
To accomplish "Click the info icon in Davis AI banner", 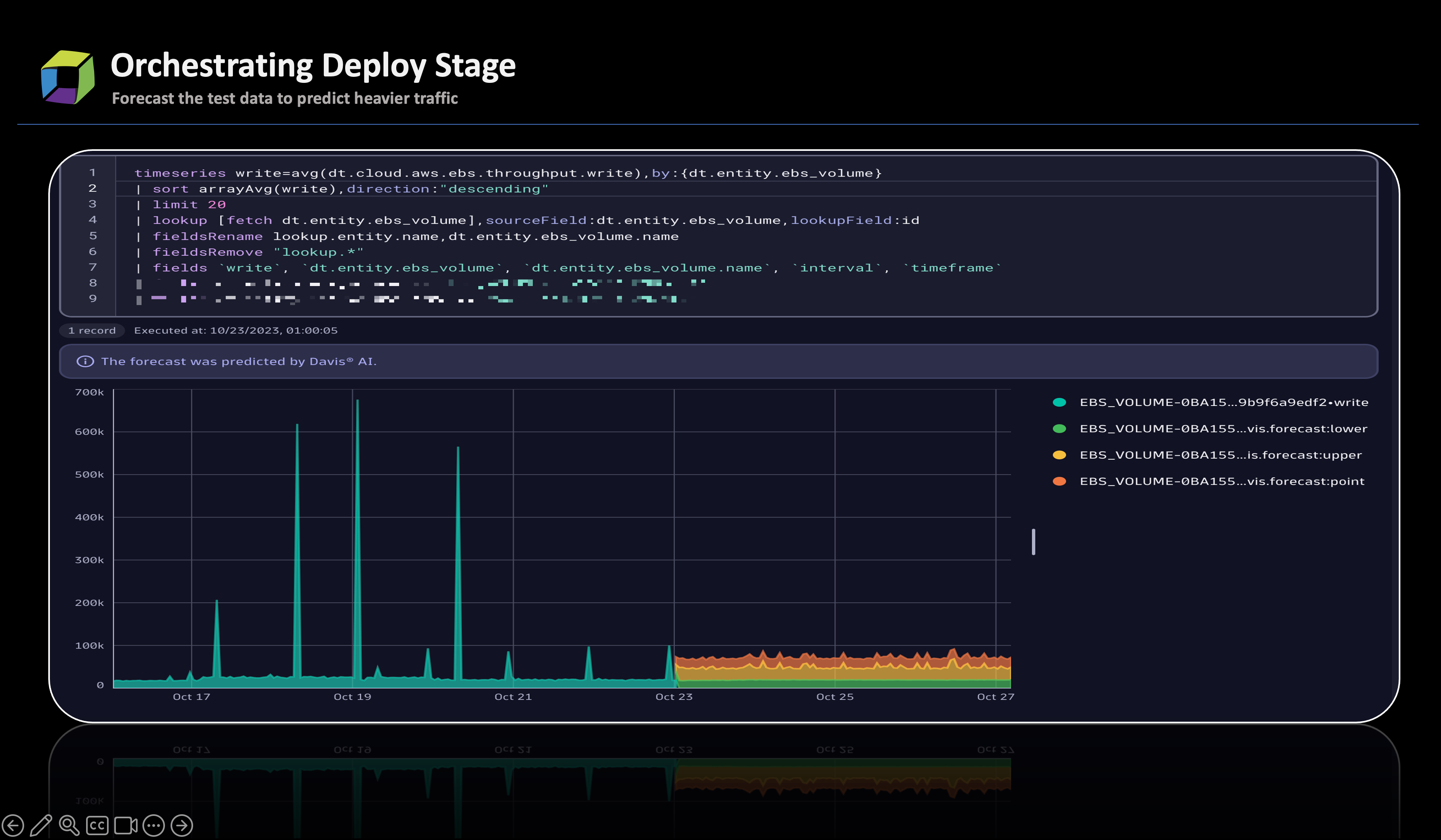I will [85, 361].
